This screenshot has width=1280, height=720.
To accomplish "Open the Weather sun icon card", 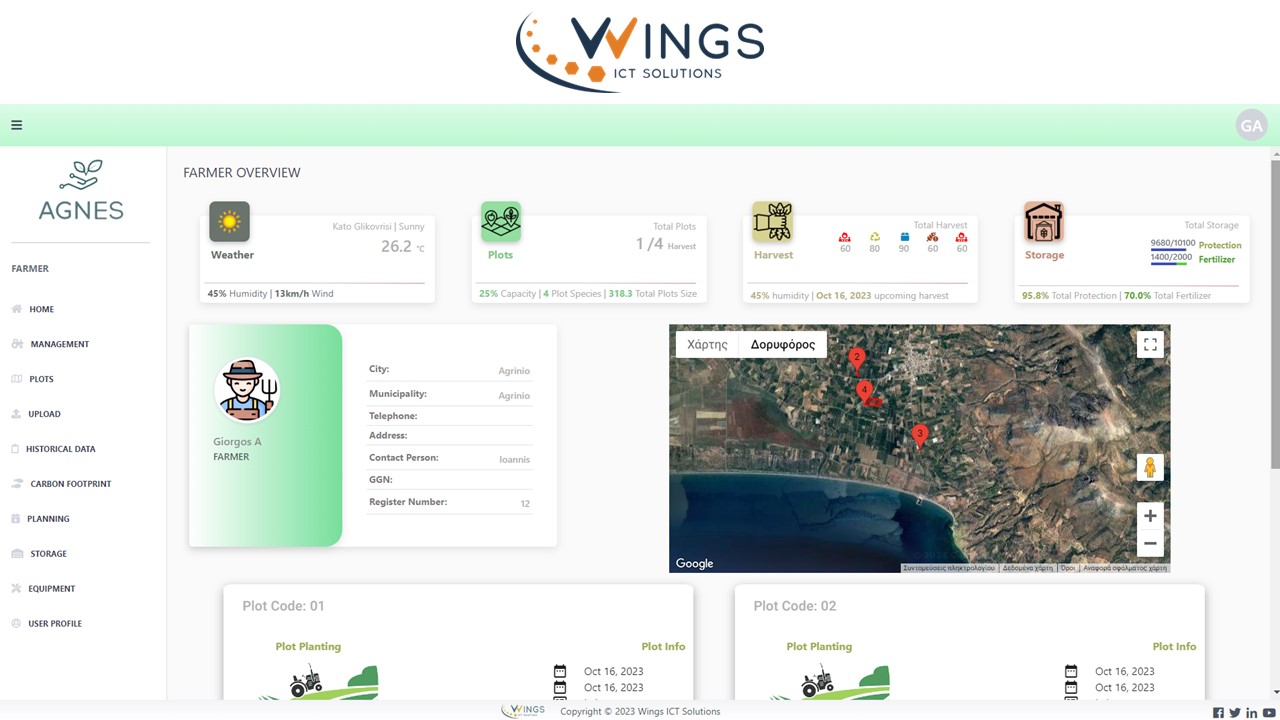I will coord(229,222).
